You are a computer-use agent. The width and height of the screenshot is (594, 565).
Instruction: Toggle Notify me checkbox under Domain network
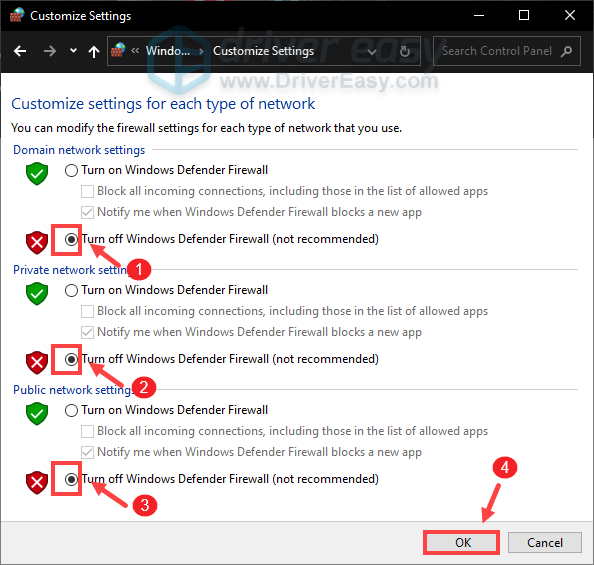88,212
